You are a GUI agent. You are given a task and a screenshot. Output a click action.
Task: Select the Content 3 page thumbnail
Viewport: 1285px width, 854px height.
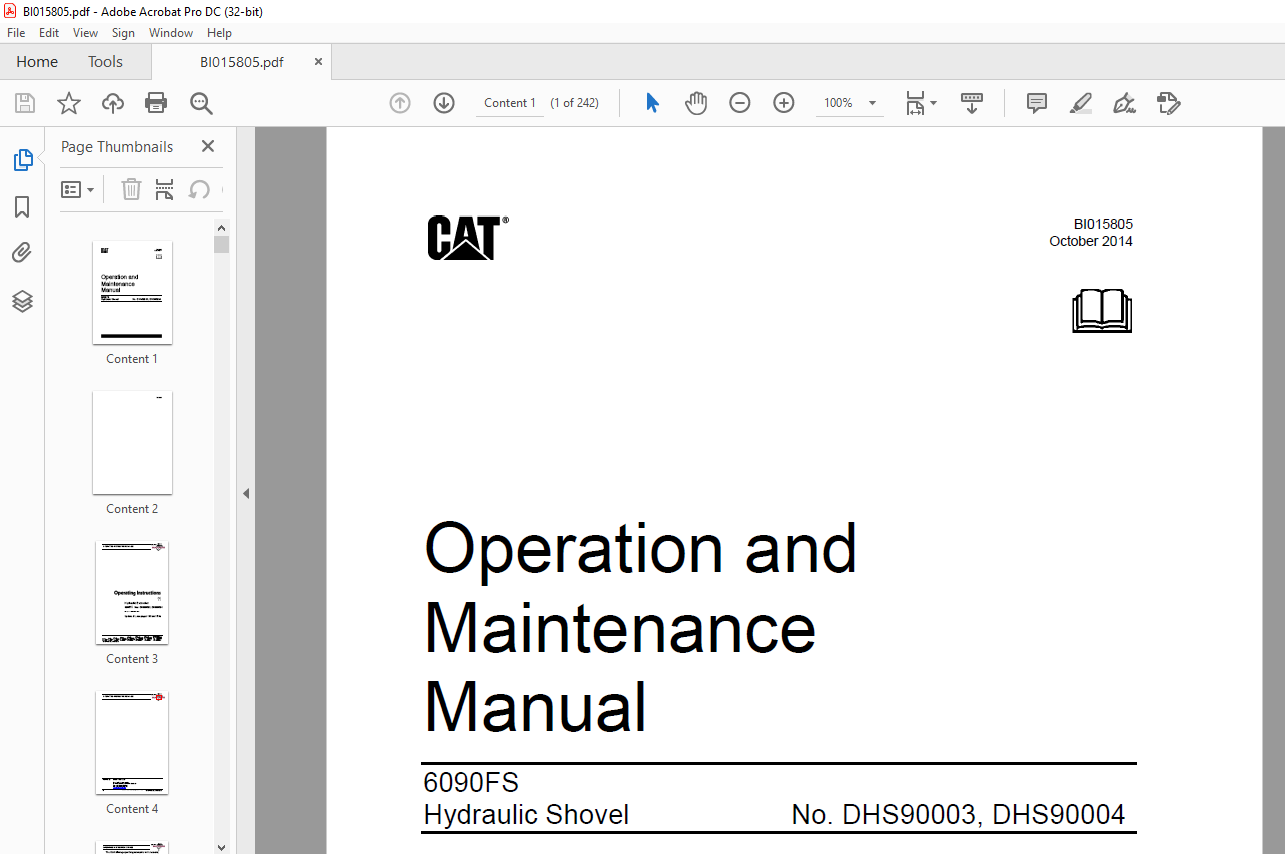pos(132,593)
